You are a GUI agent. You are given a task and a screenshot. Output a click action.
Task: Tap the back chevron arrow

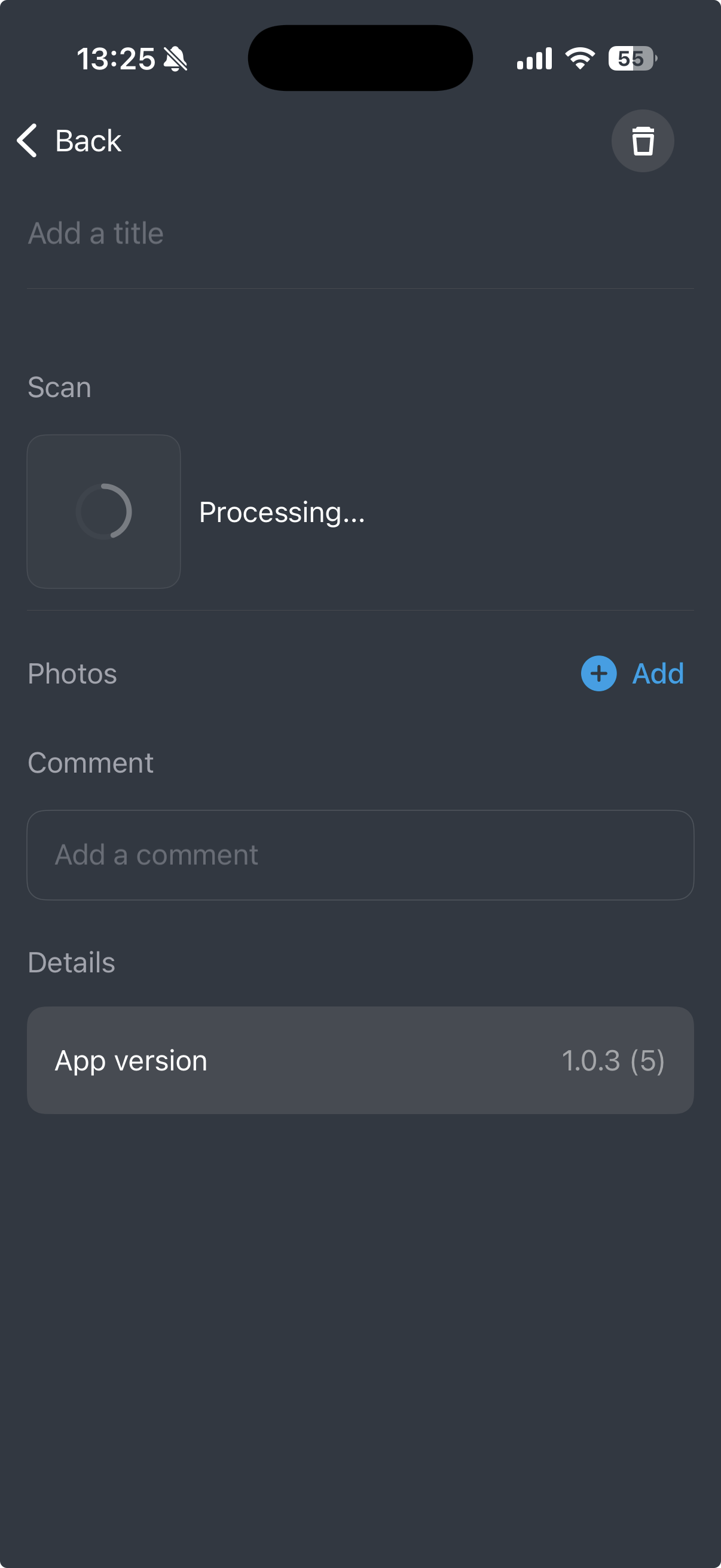coord(28,141)
